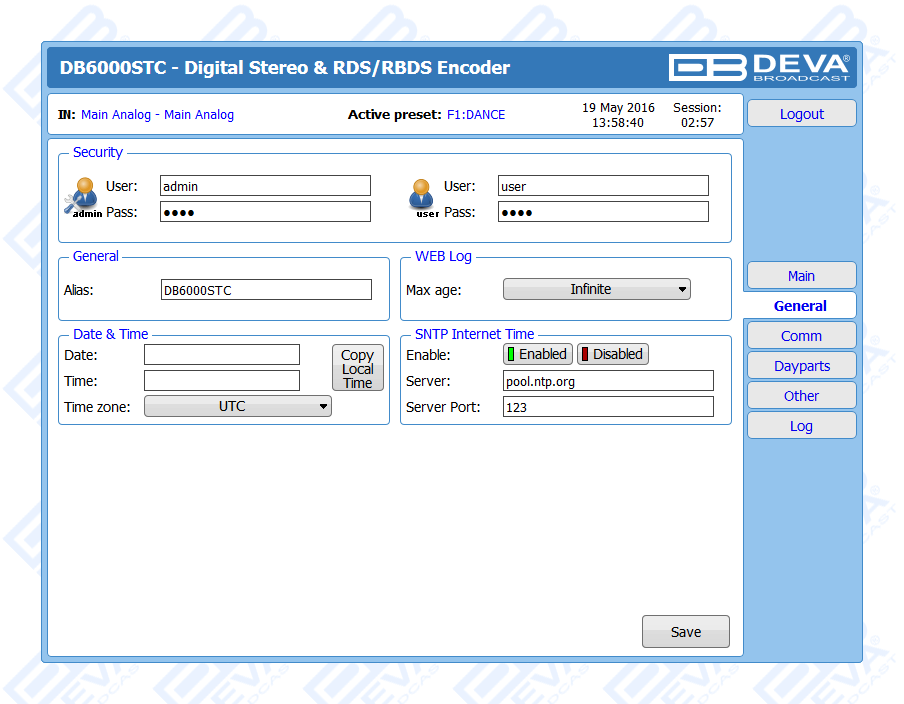Open the active preset F1:DANCE link
Viewport: 904px width, 704px height.
coord(476,115)
